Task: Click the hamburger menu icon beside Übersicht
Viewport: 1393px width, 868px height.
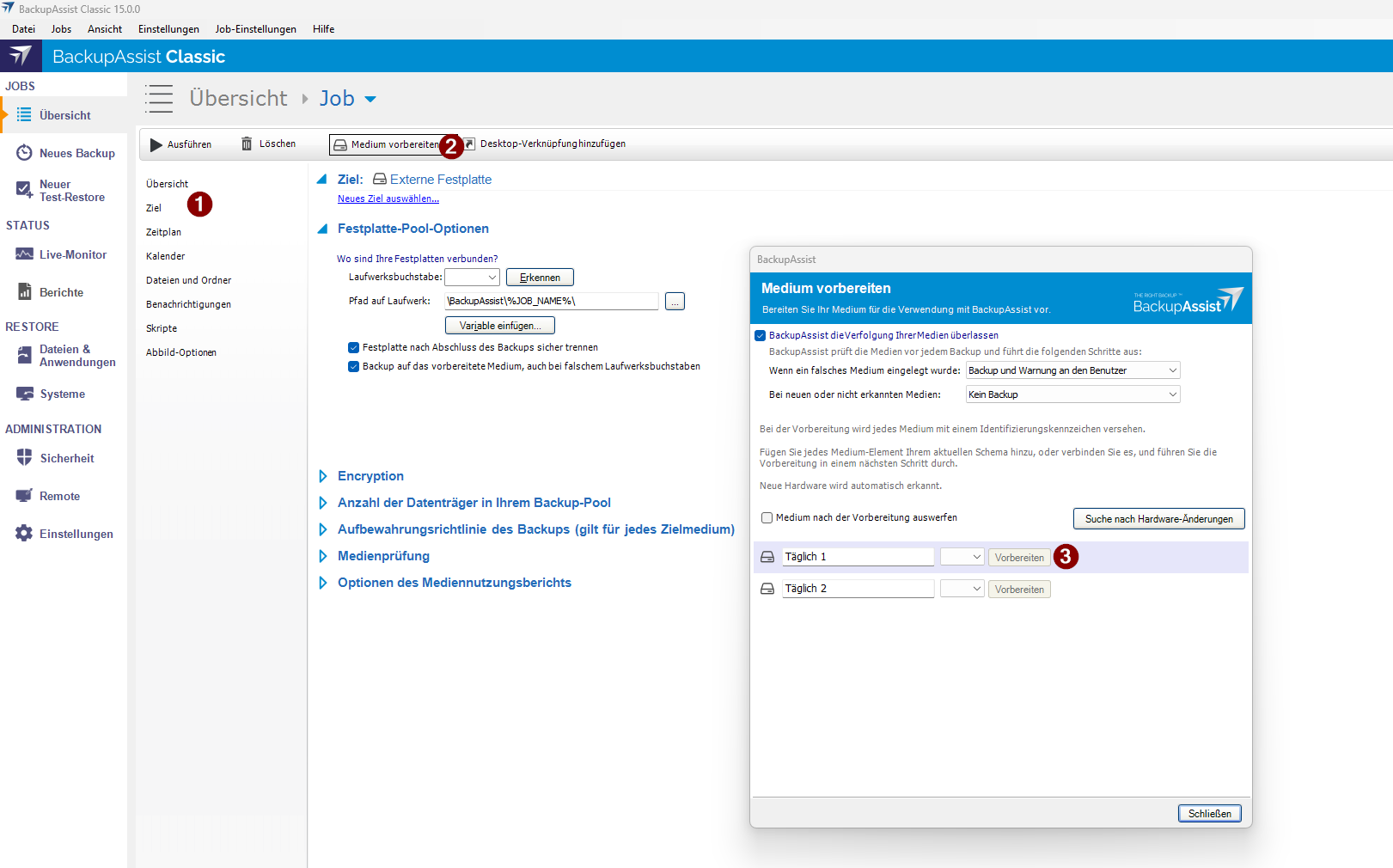Action: pos(159,99)
